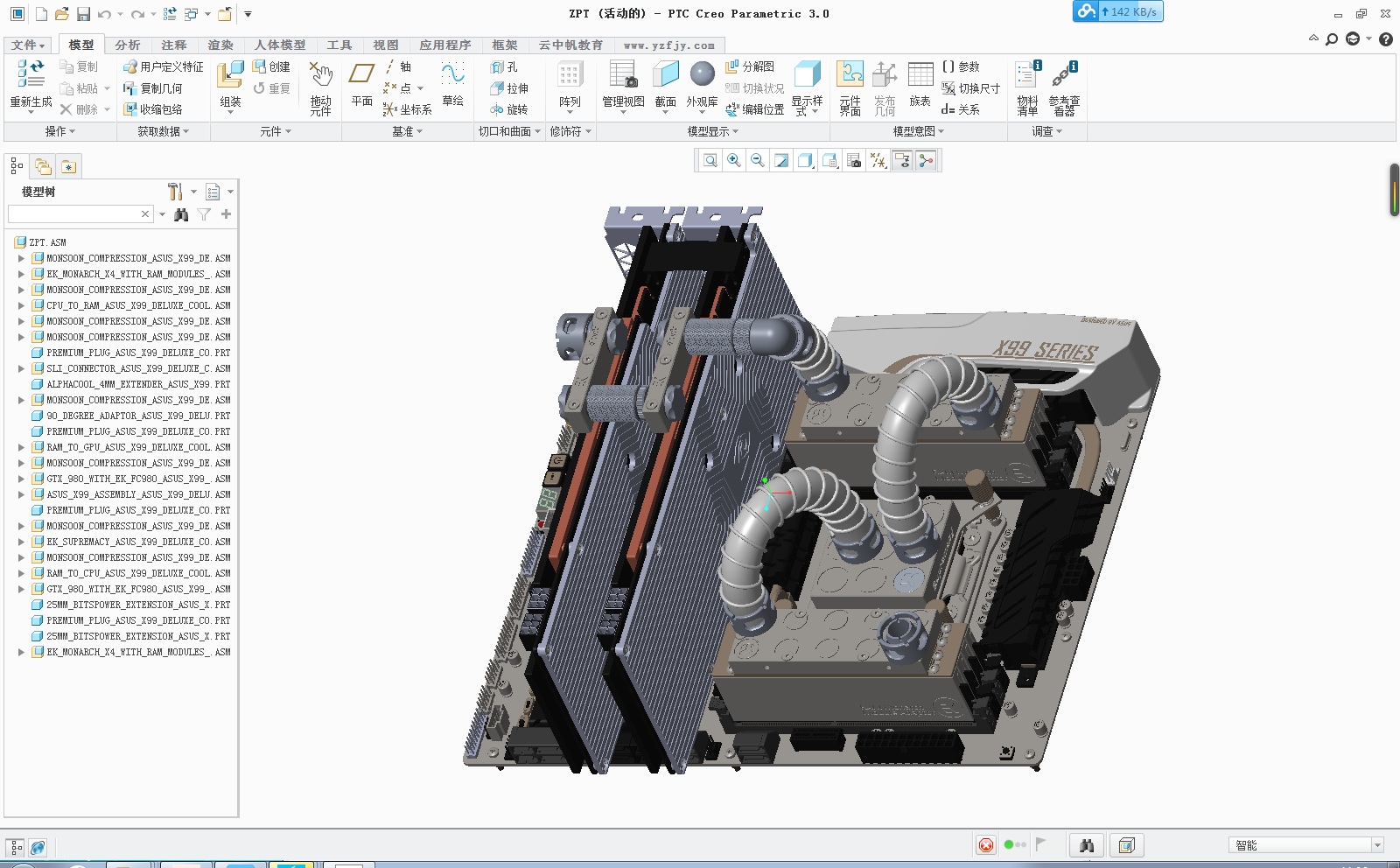Click the Hole (孔) tool icon

pyautogui.click(x=497, y=67)
